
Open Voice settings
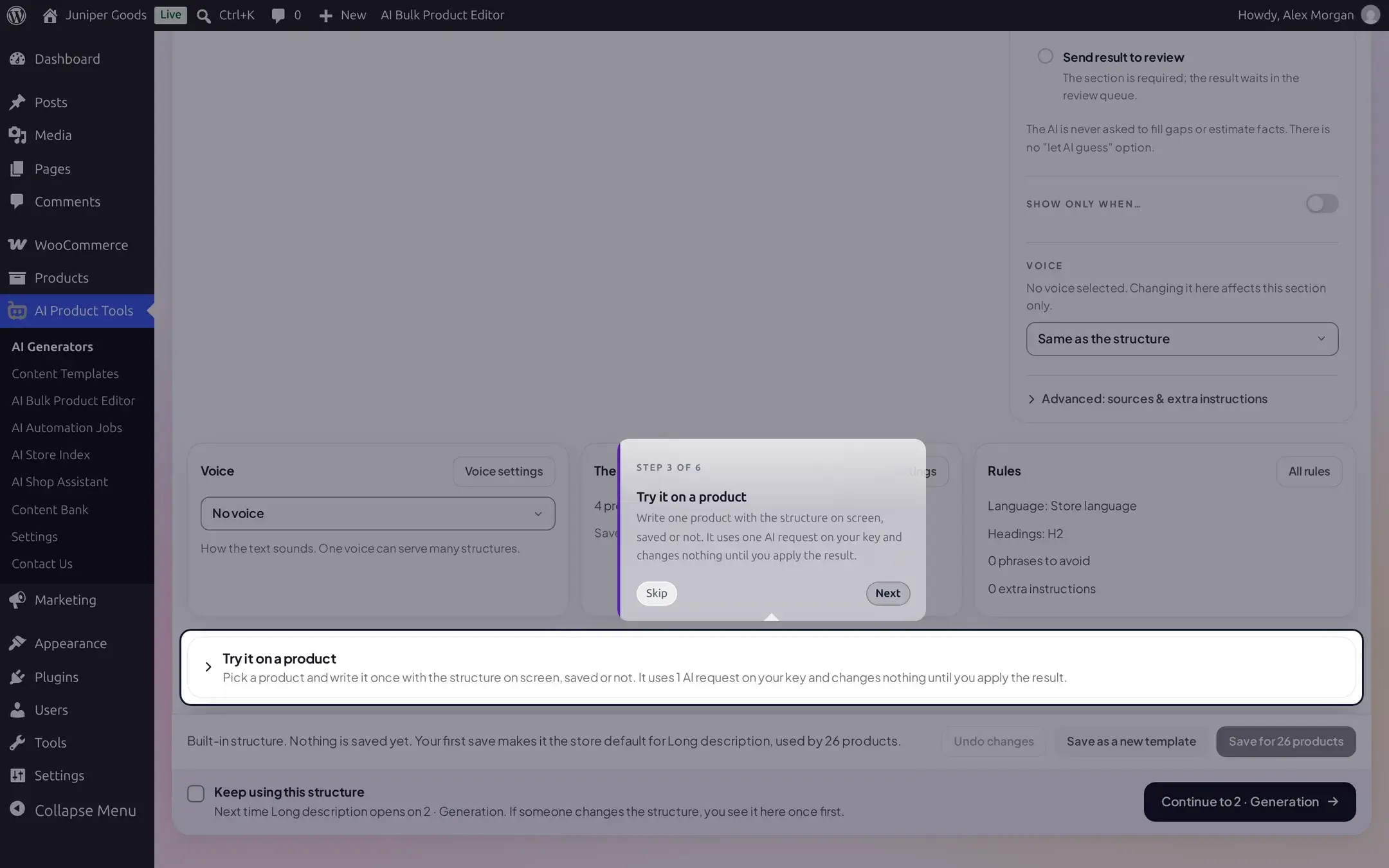(x=504, y=471)
